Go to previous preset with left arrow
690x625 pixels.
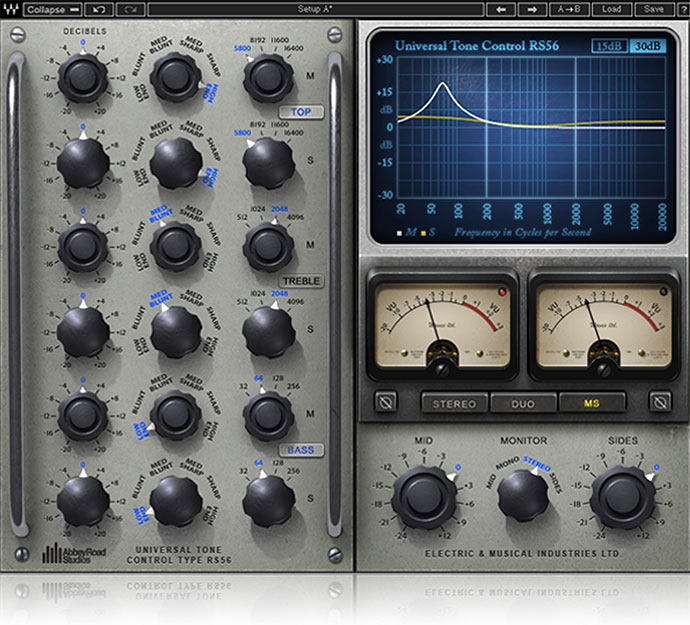[502, 9]
